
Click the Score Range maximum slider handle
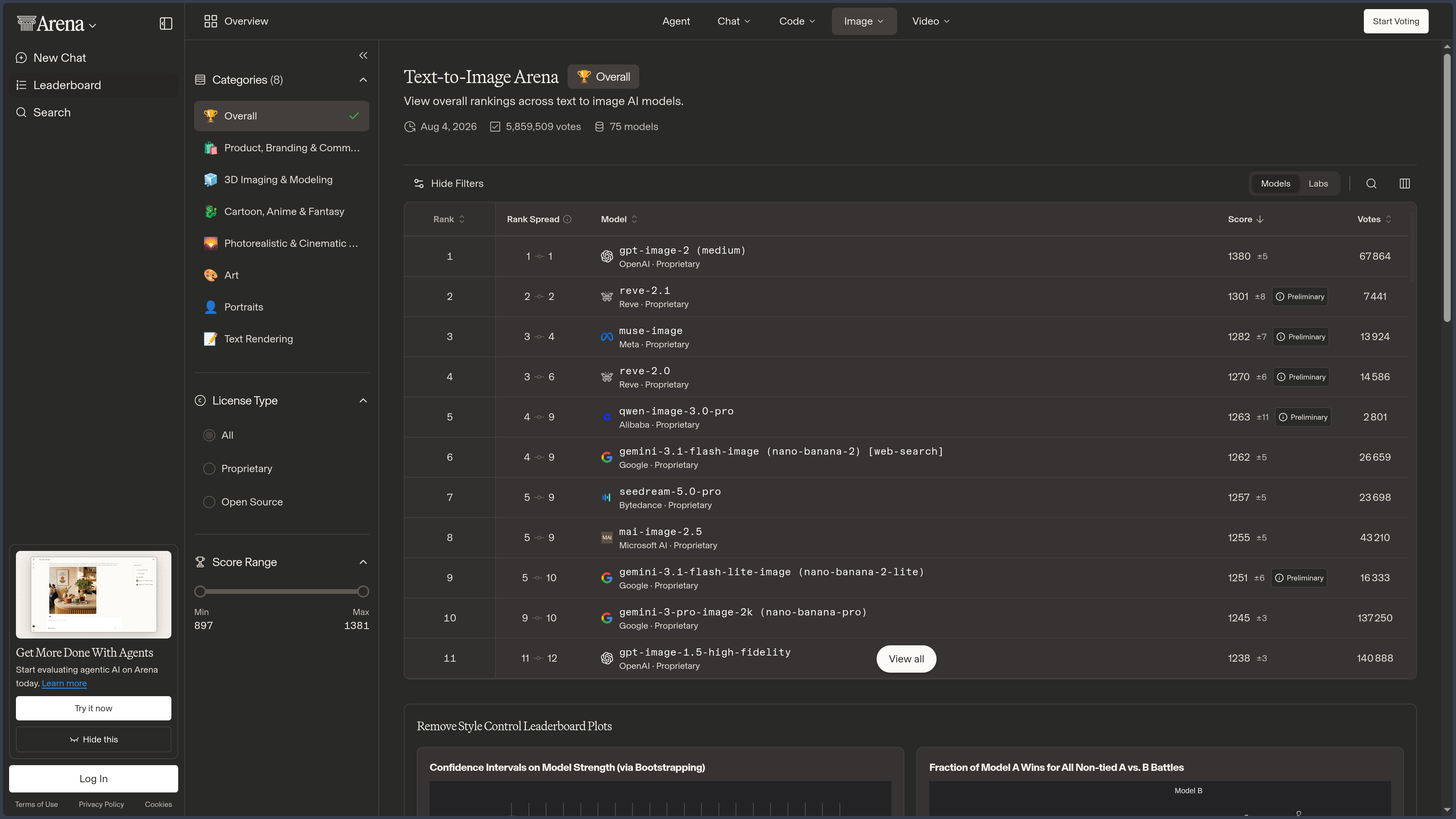(x=364, y=592)
